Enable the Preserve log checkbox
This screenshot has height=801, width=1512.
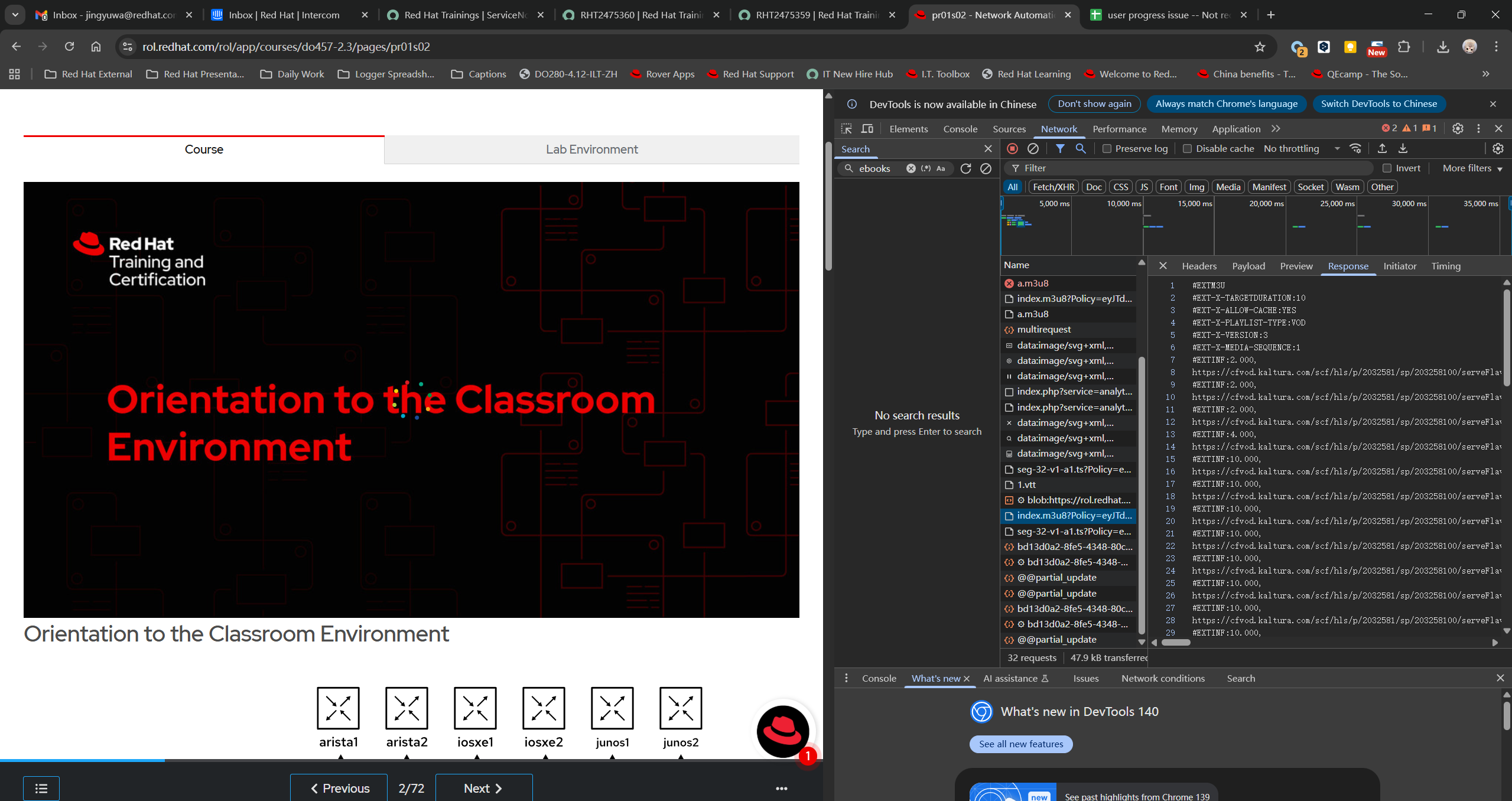(x=1107, y=149)
